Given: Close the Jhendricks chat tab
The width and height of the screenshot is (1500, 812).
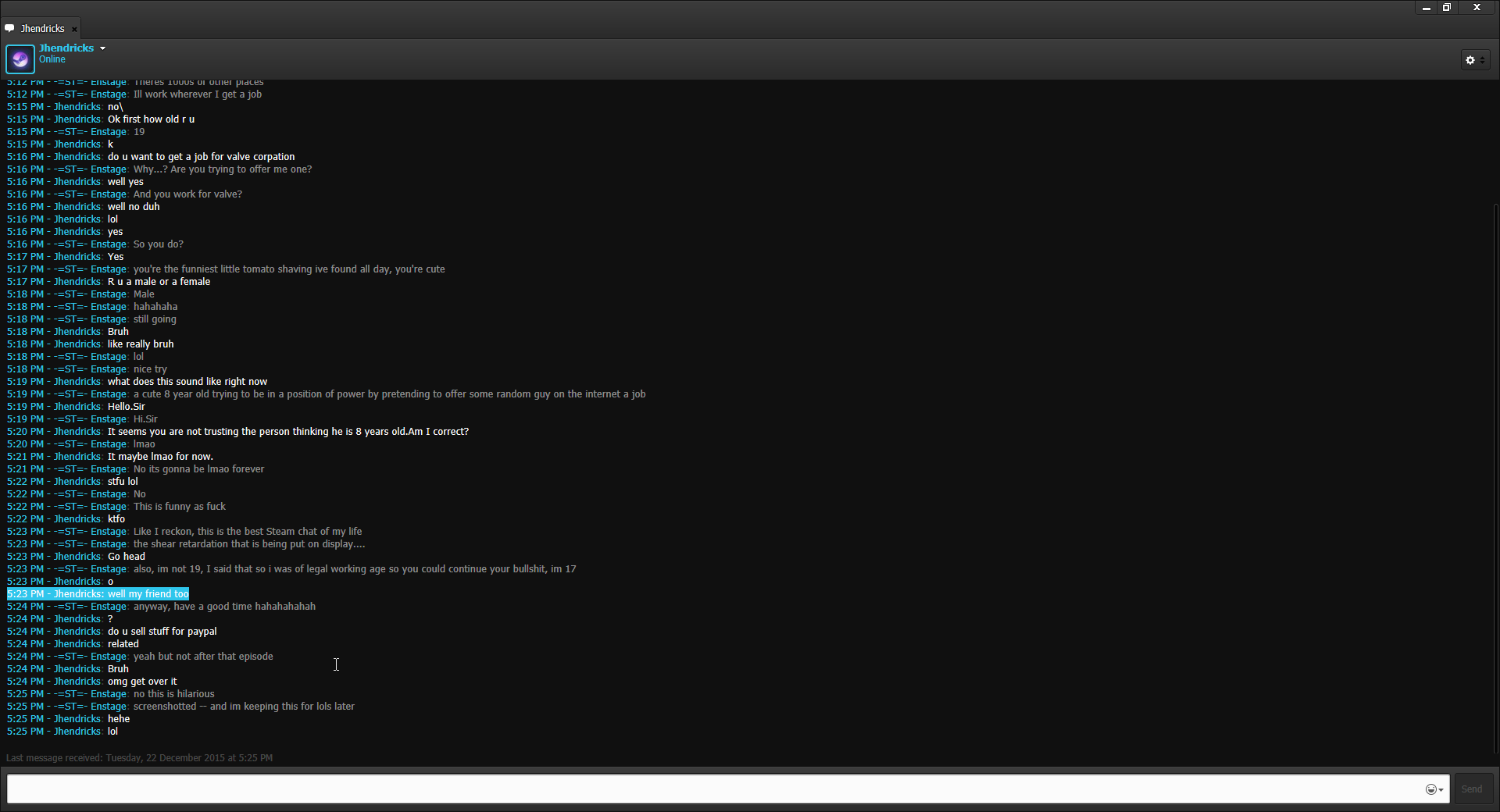Looking at the screenshot, I should [x=74, y=29].
